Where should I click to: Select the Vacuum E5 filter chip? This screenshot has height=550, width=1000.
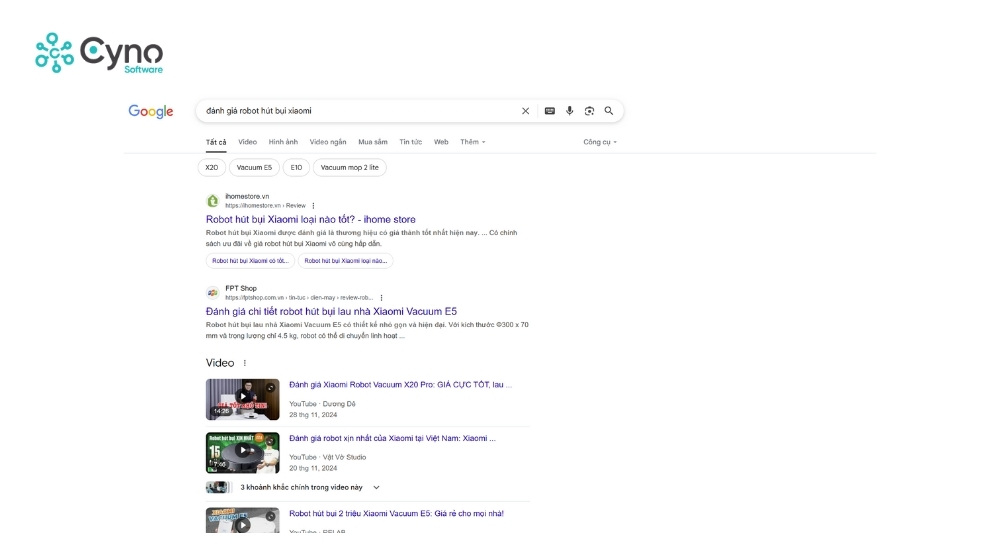point(254,168)
